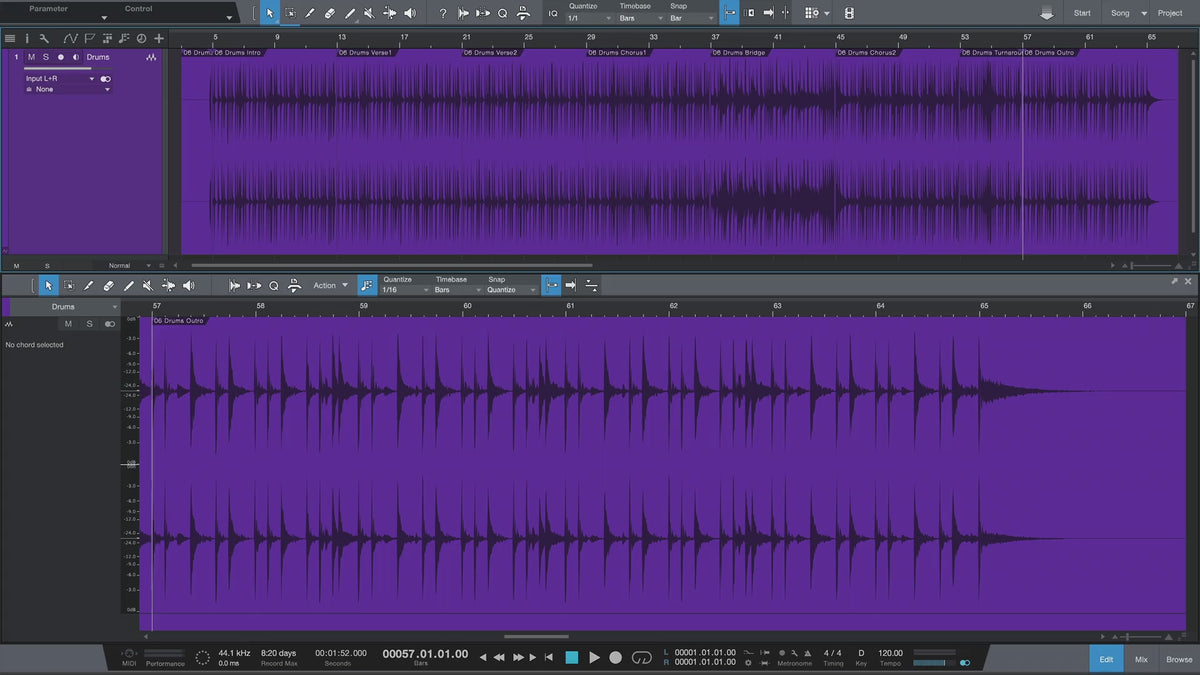The height and width of the screenshot is (675, 1200).
Task: Solo the Drums track
Action: 45,57
